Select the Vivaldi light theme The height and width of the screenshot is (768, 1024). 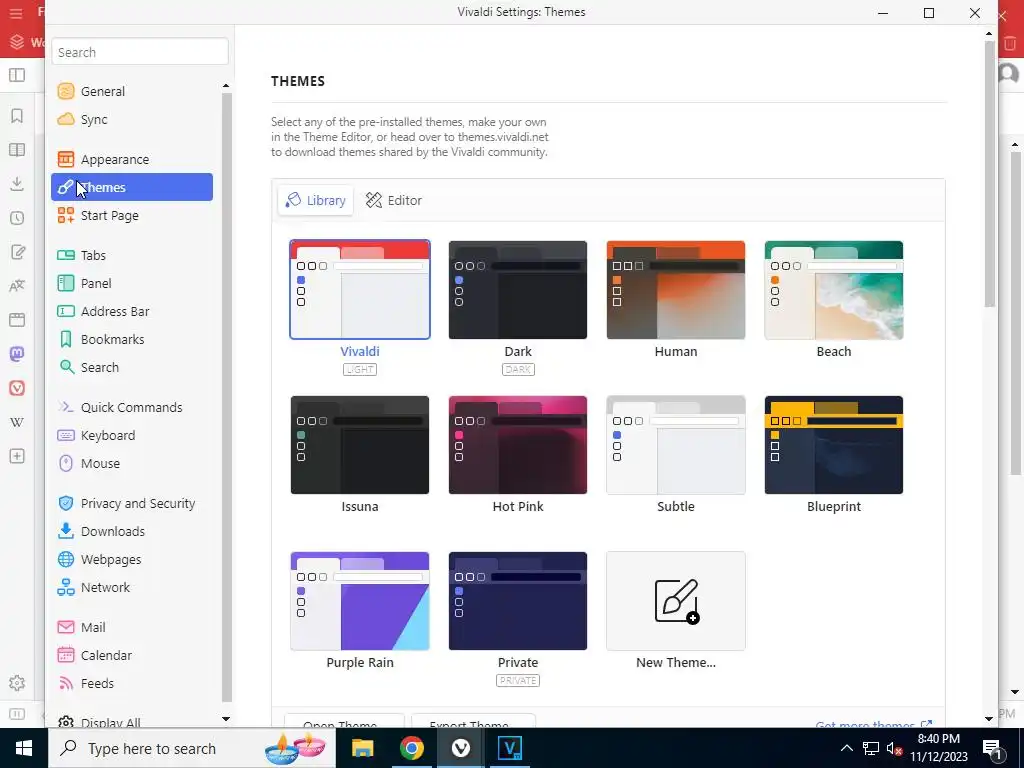(360, 290)
